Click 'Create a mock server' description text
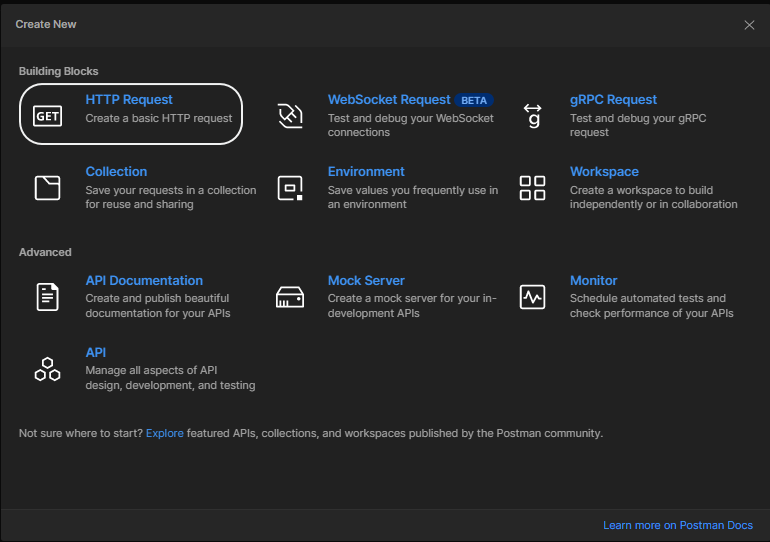The image size is (770, 542). [x=412, y=305]
